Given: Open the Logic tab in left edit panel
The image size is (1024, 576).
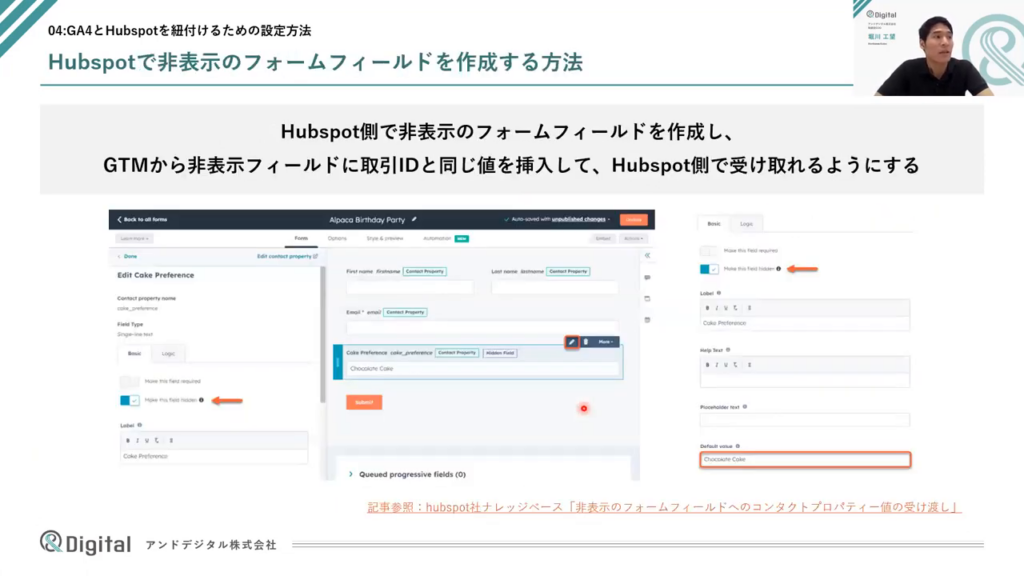Looking at the screenshot, I should [168, 354].
